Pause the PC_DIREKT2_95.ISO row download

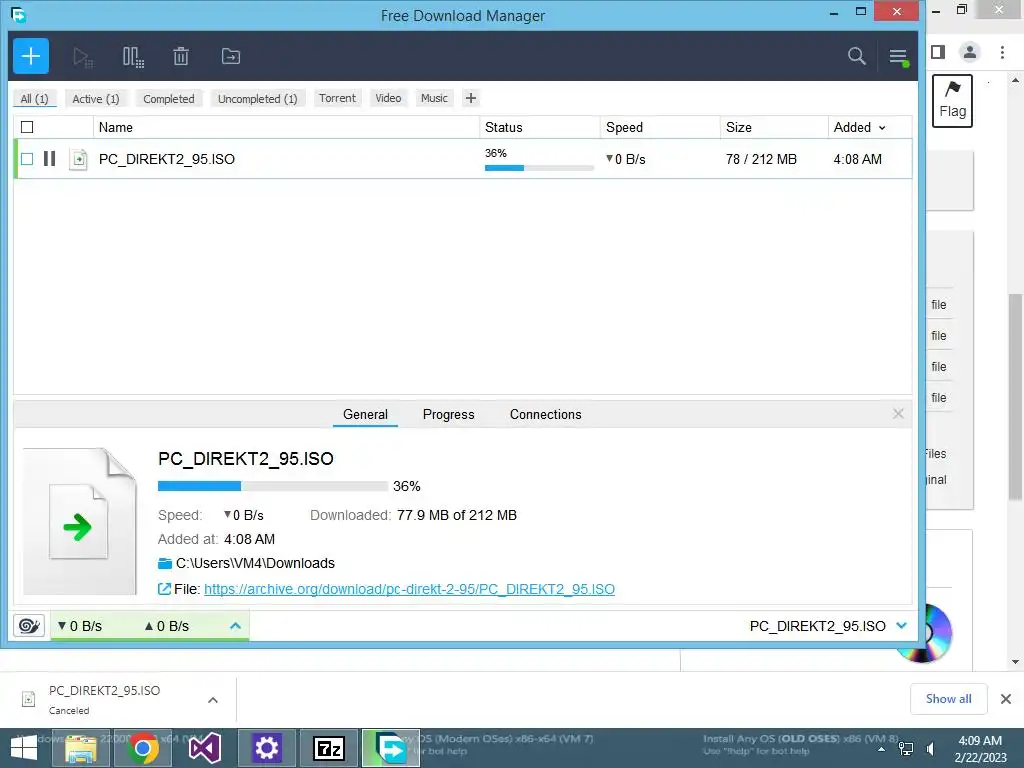tap(50, 159)
